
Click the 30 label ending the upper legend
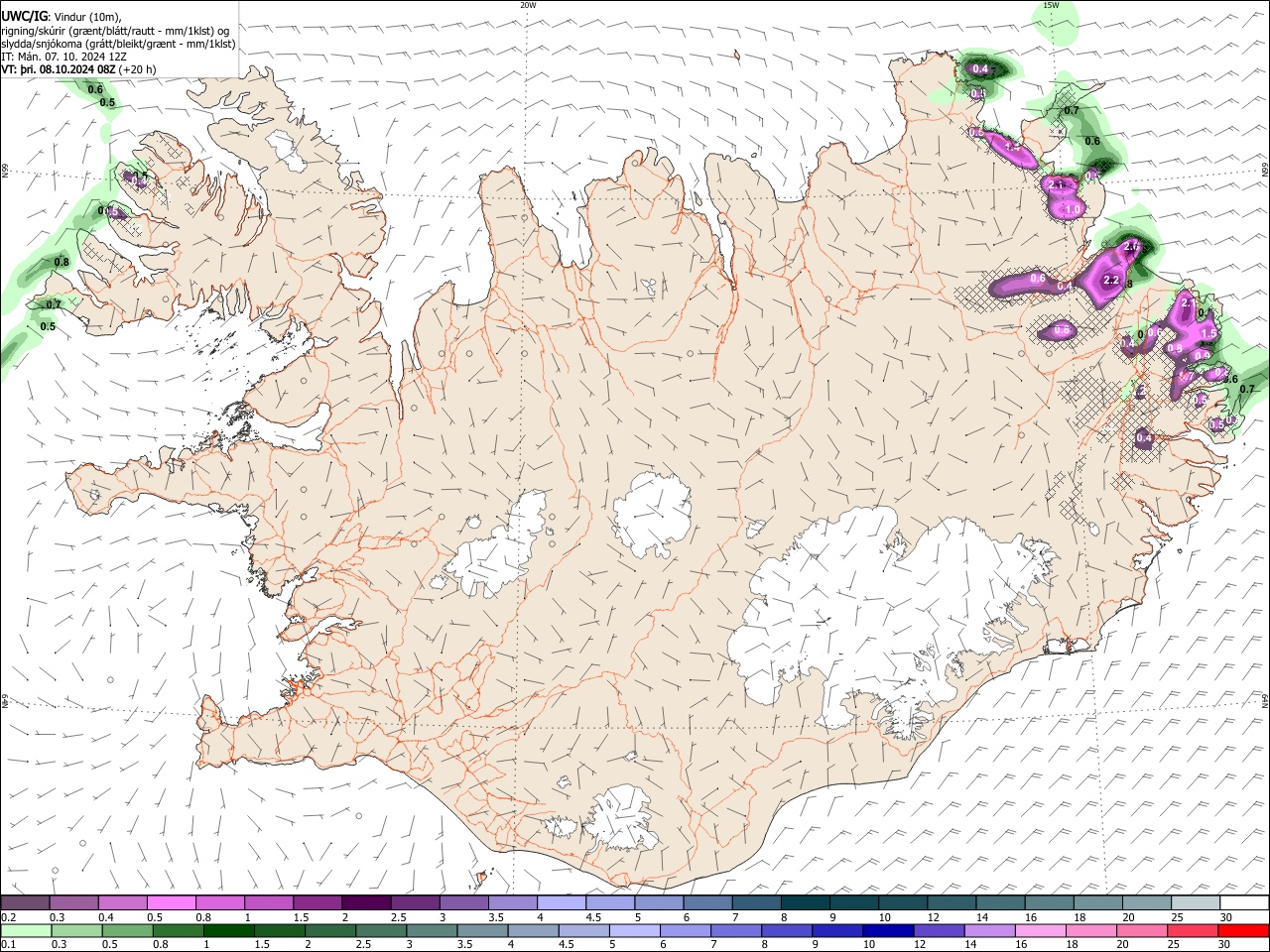[1226, 917]
